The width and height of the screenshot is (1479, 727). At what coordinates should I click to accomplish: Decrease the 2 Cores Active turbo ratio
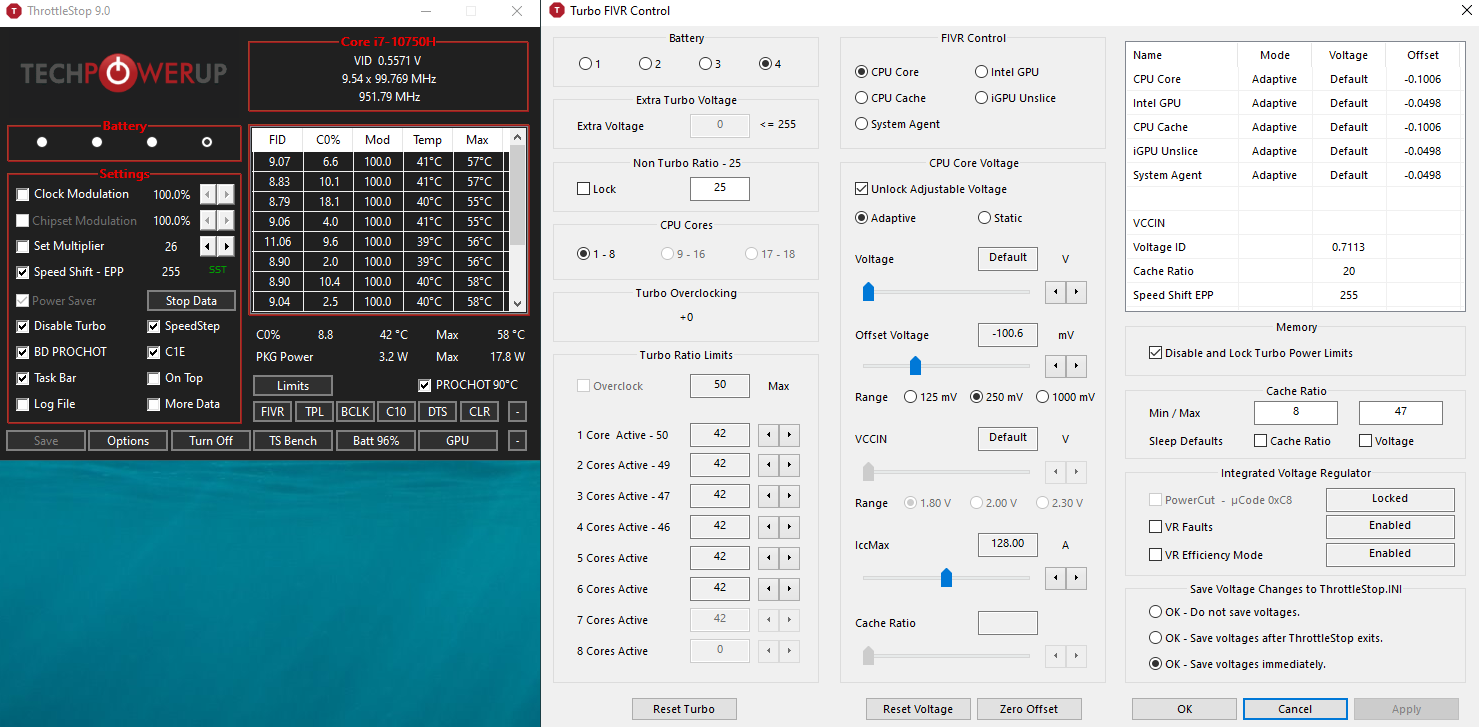coord(767,465)
